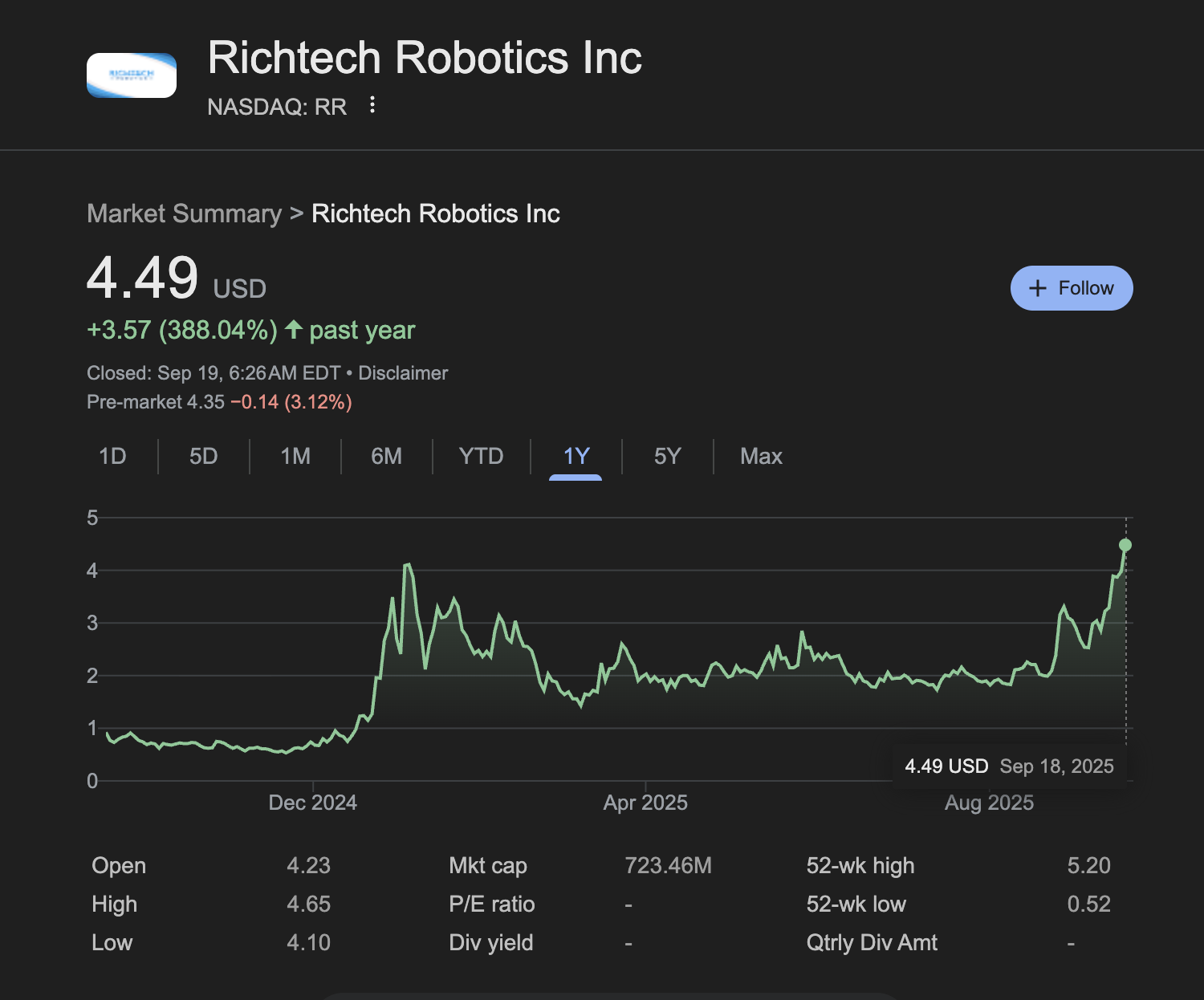Click the Closed: Sep 19, 6:26 AM EDT text

(x=214, y=373)
